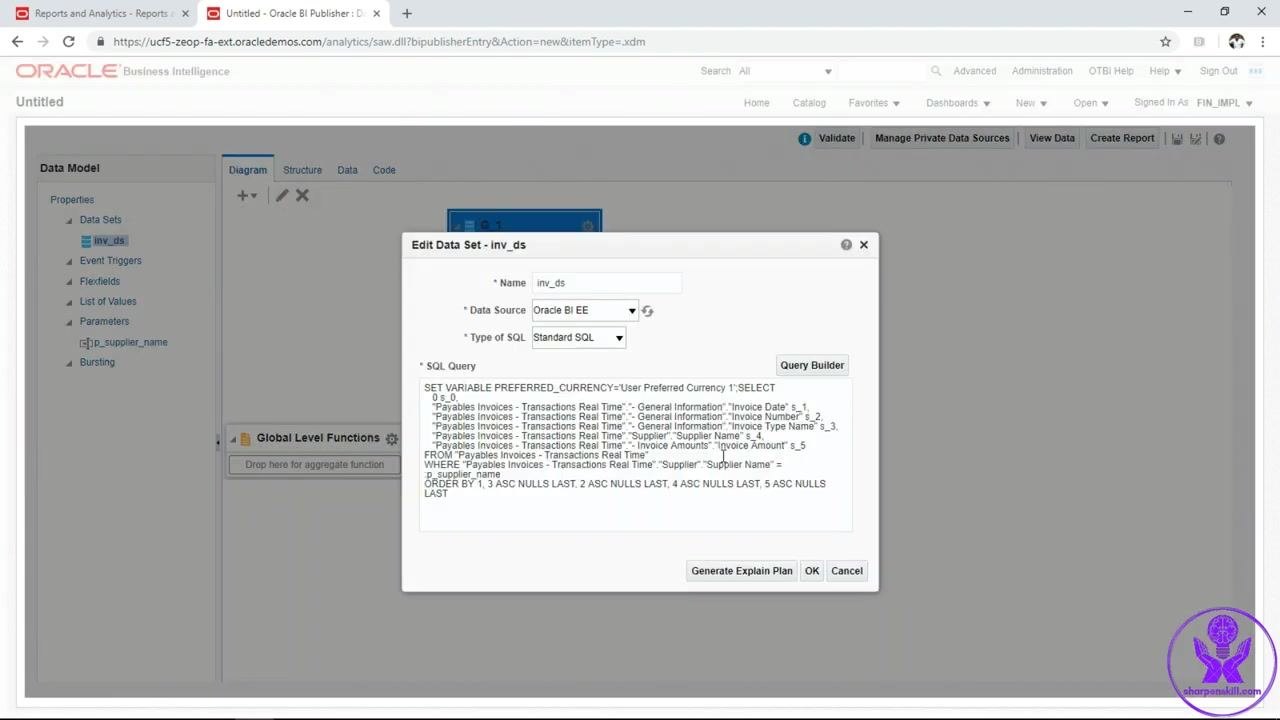Select the inv_ds data set tree item
This screenshot has height=720, width=1280.
(109, 241)
